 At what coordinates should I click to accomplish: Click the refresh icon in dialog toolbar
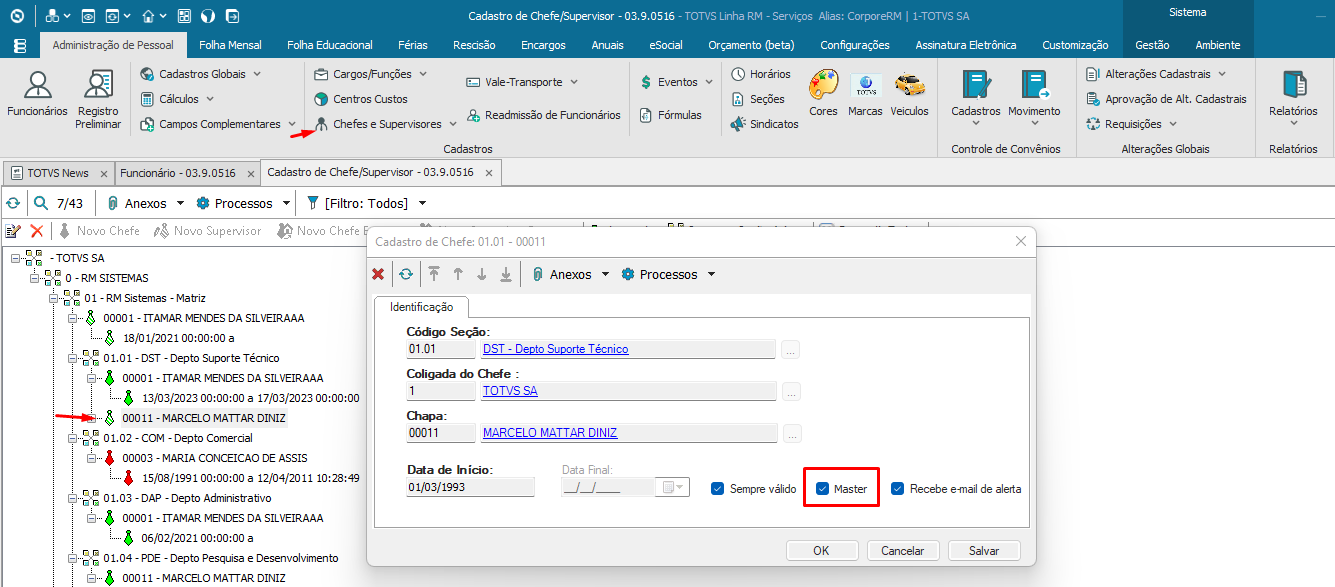tap(405, 274)
